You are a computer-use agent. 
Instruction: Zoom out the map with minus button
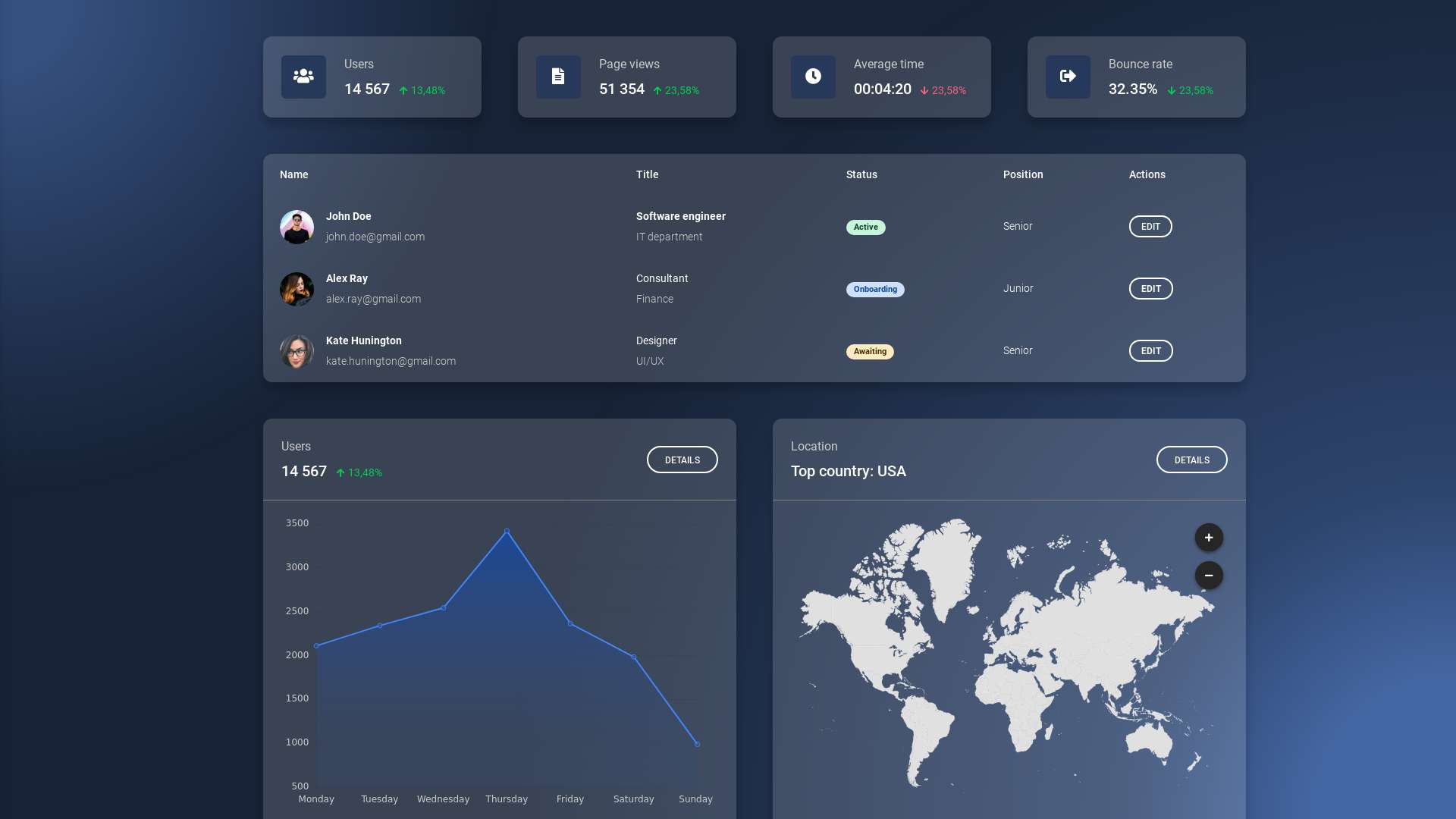[1209, 576]
